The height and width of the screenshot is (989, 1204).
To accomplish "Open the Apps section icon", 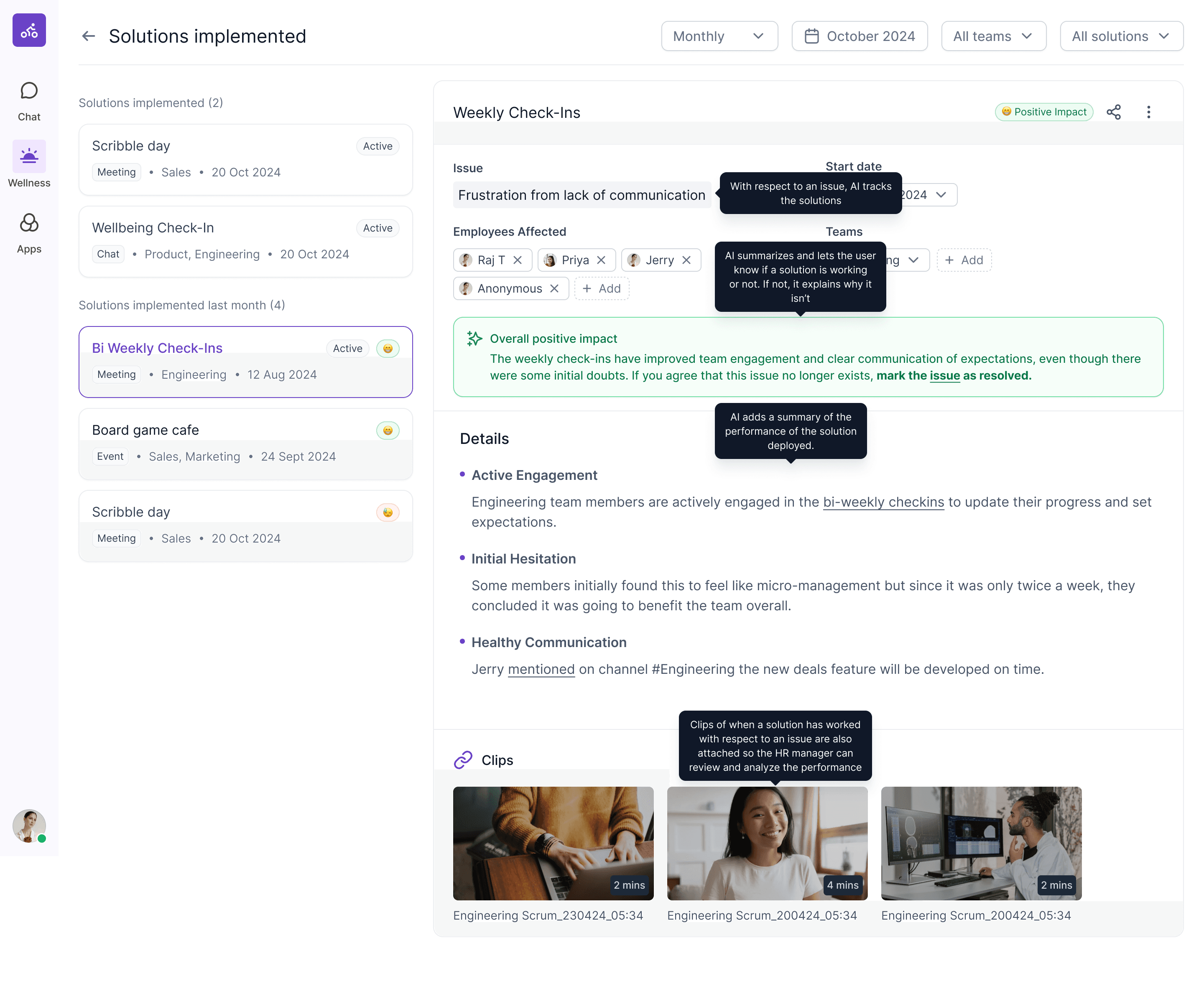I will (29, 223).
